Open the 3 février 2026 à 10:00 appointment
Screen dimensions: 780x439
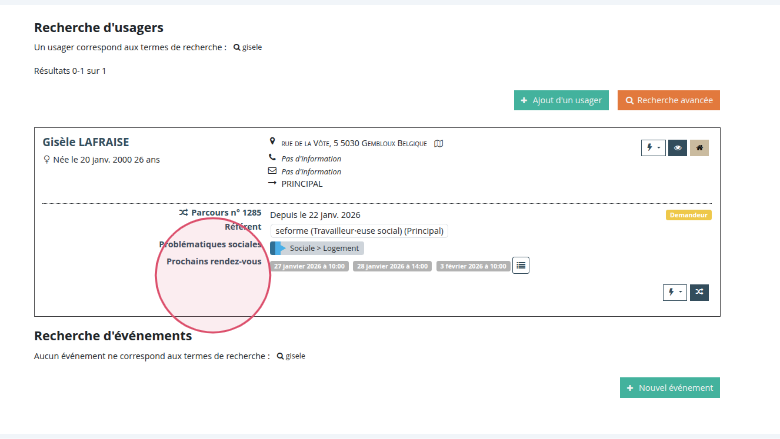pos(472,267)
